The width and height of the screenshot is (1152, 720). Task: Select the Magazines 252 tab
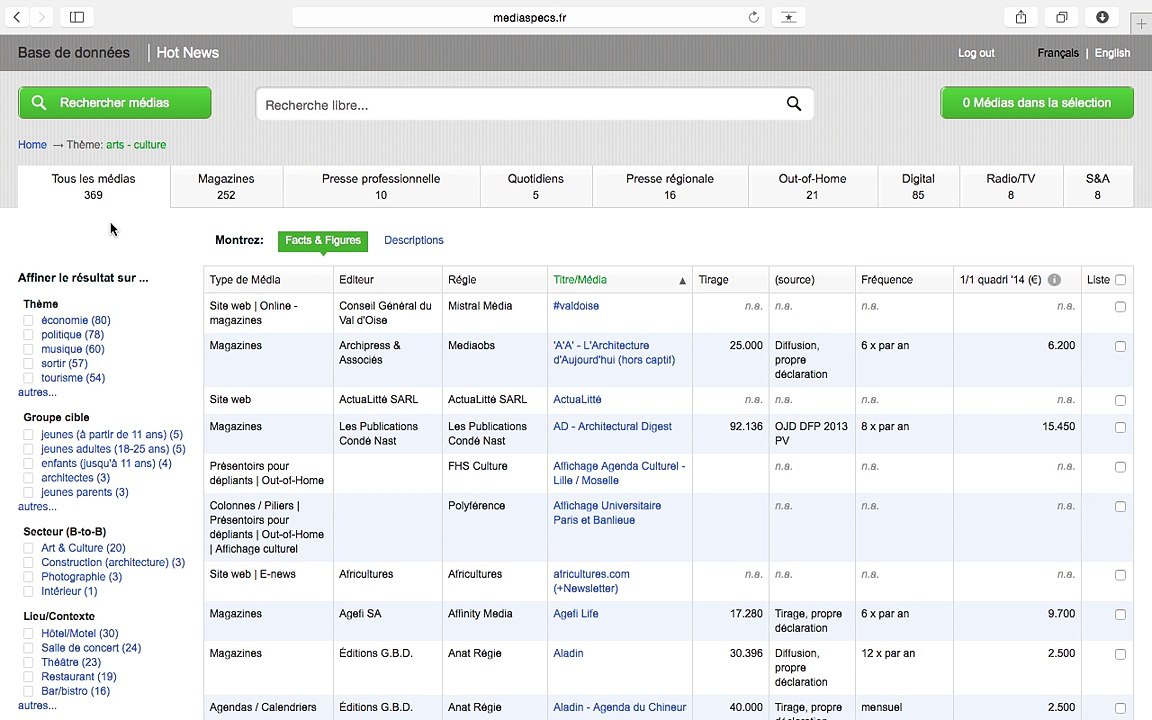click(226, 187)
